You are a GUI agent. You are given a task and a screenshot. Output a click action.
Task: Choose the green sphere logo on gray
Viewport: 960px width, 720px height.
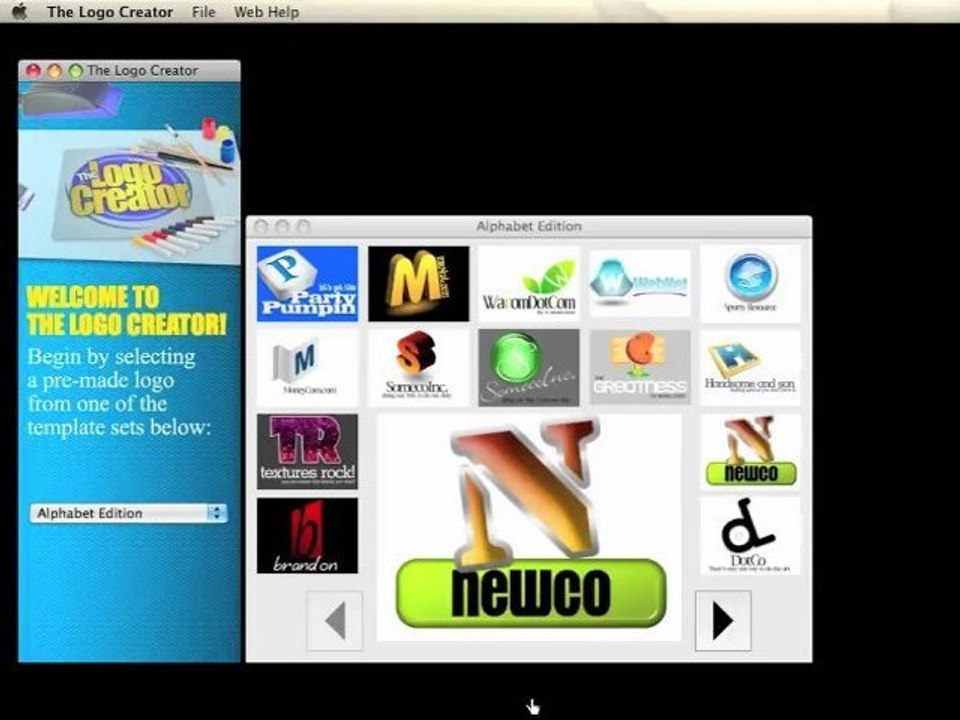click(529, 367)
